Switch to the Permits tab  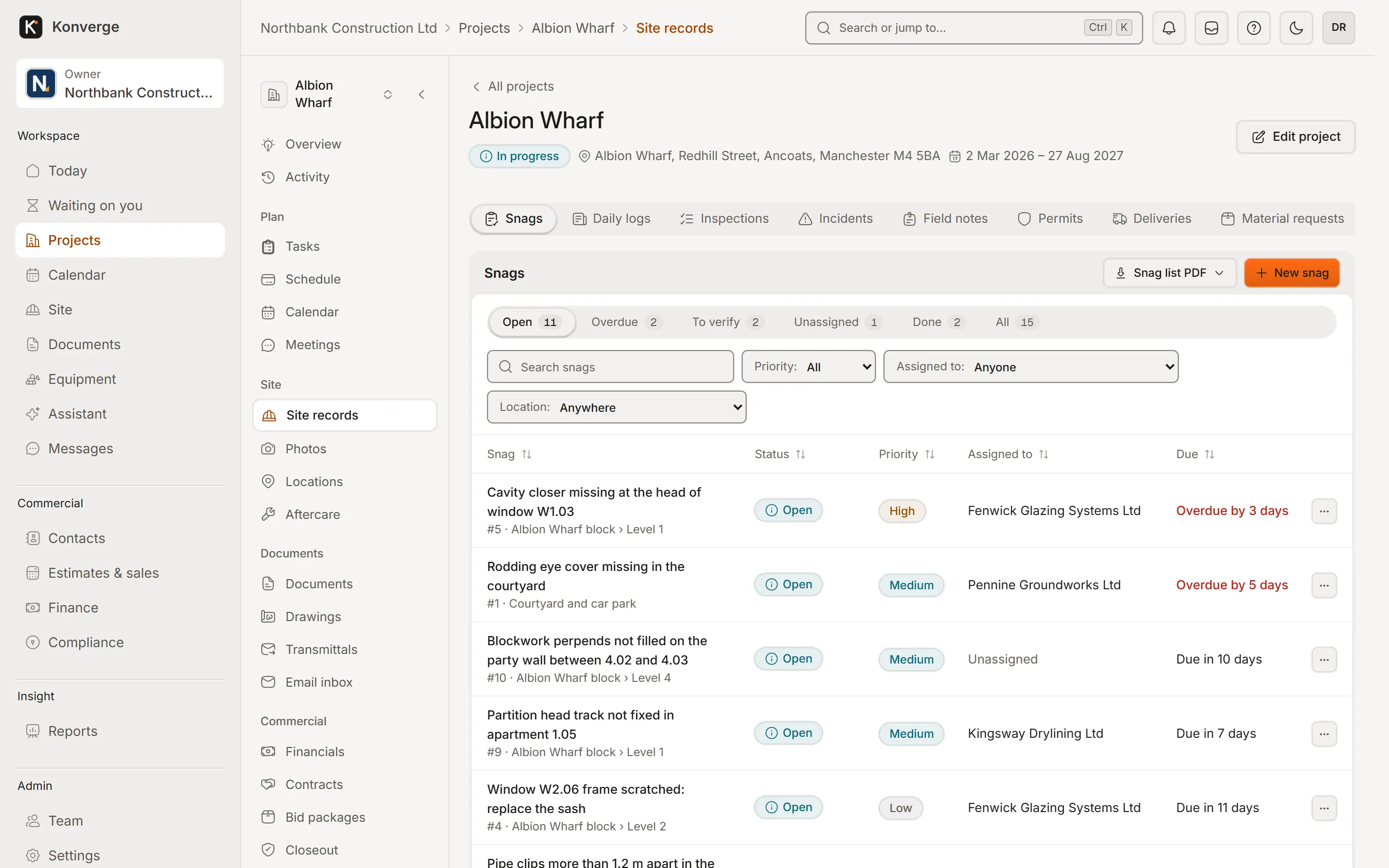(1050, 219)
